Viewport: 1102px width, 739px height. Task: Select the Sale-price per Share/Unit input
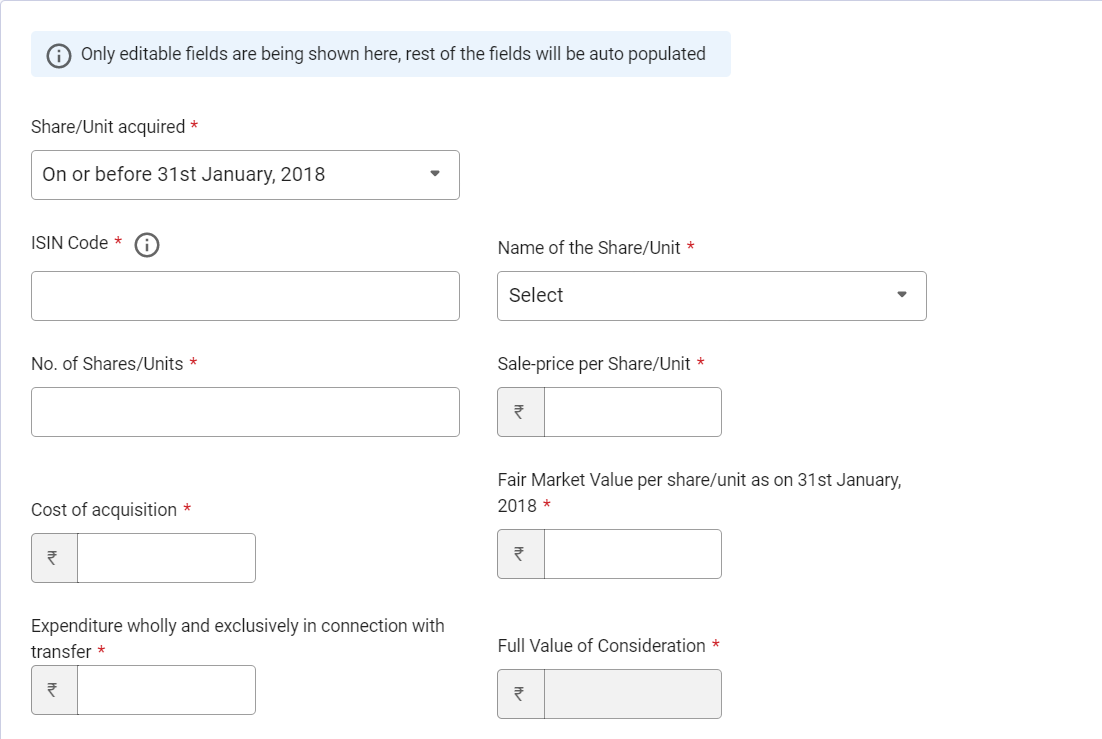point(633,412)
